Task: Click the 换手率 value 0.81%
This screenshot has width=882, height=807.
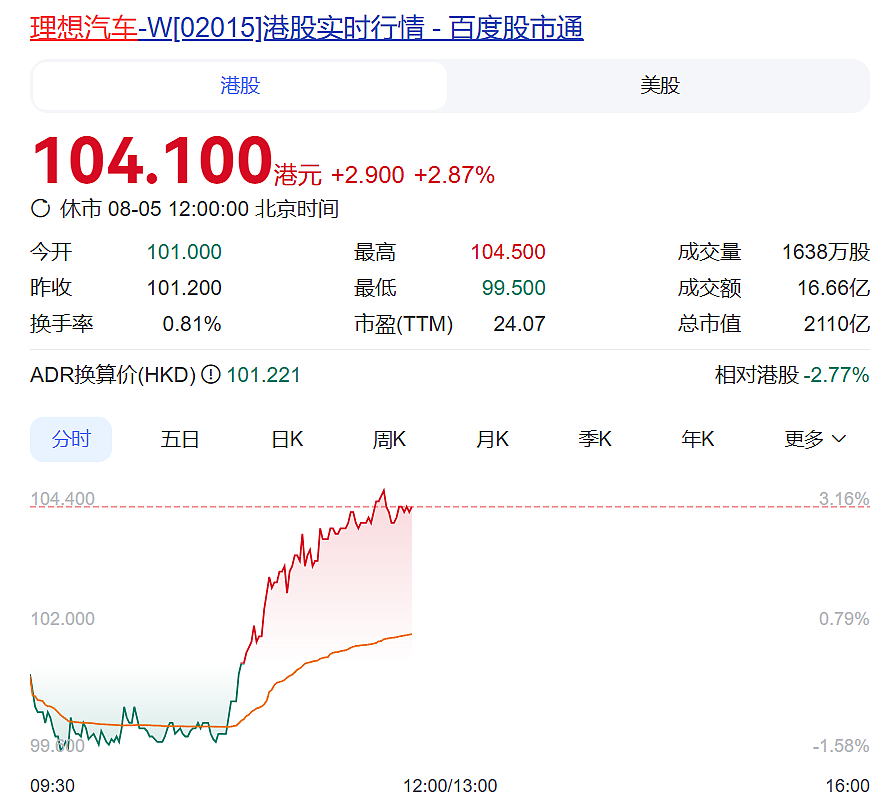Action: click(x=192, y=324)
